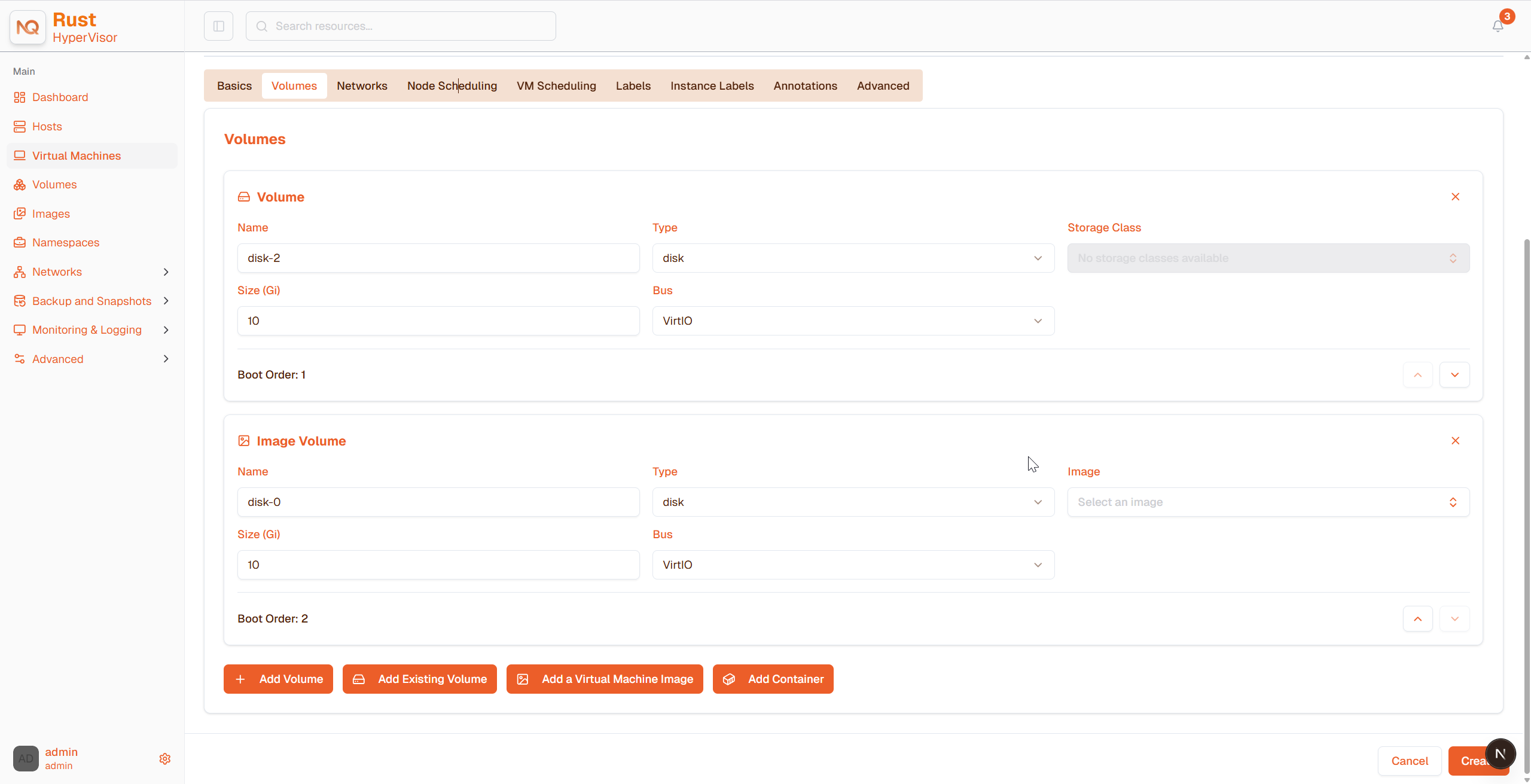Screen dimensions: 1531x784
Task: Open the disk-2 Type dropdown
Action: point(853,258)
